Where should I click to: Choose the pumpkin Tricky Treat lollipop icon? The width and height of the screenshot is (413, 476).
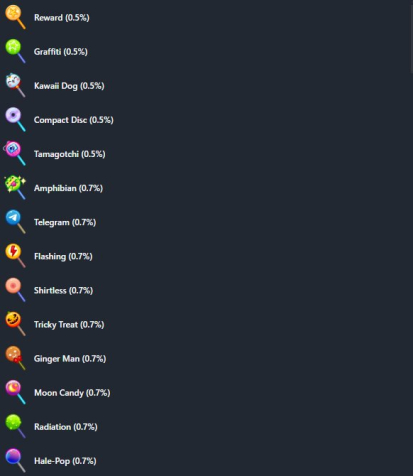[15, 324]
